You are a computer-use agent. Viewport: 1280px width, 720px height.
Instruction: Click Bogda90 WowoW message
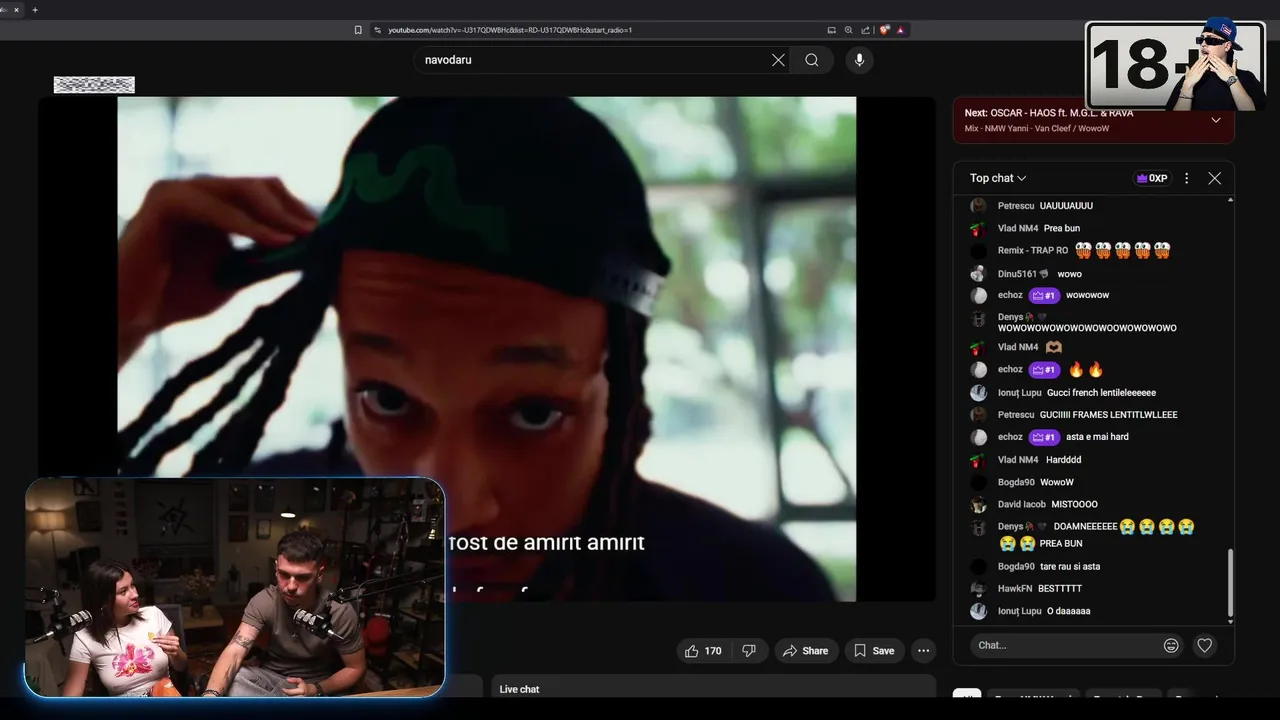pos(1057,483)
